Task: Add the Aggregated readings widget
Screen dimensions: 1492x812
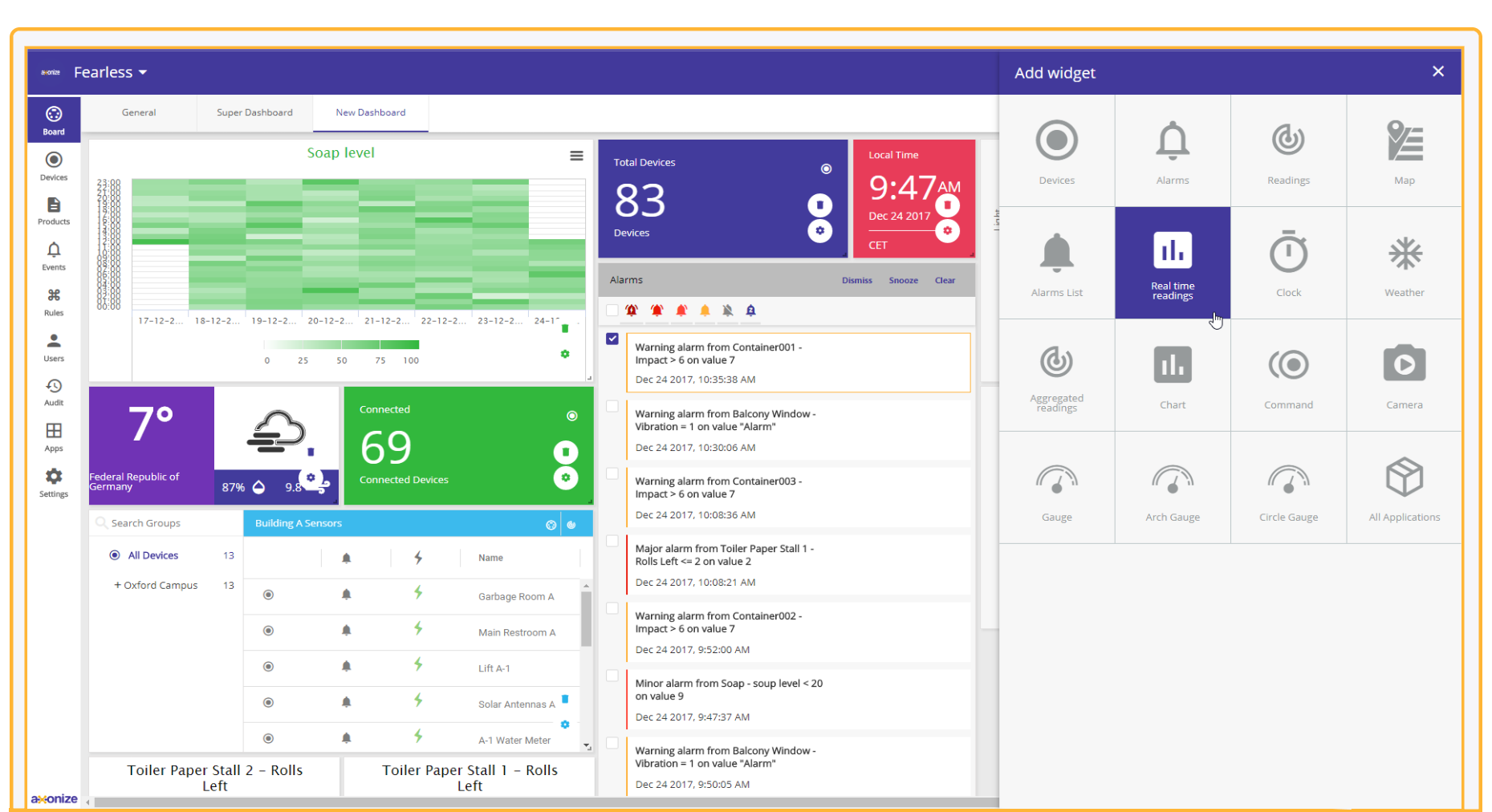Action: pyautogui.click(x=1056, y=376)
